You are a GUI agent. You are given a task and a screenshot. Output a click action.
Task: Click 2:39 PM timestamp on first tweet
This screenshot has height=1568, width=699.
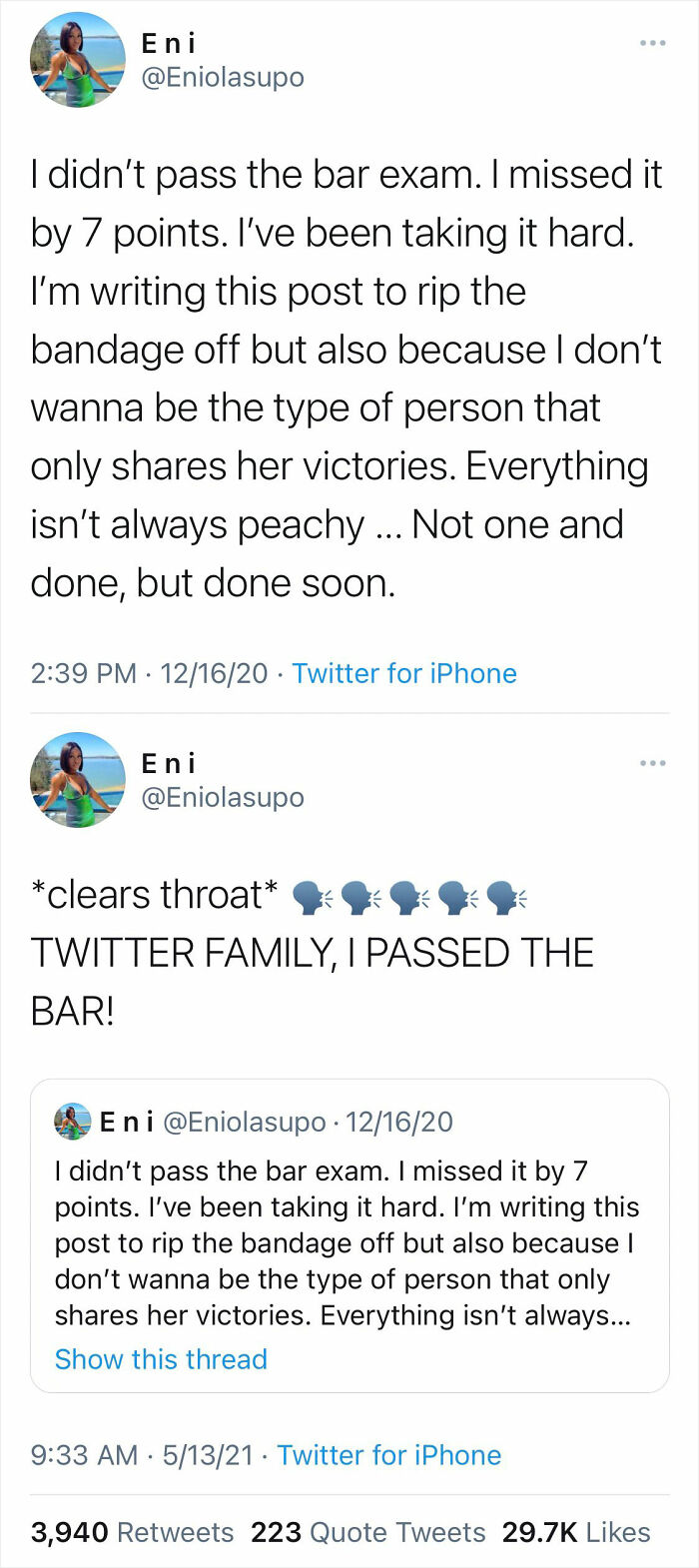[x=76, y=673]
